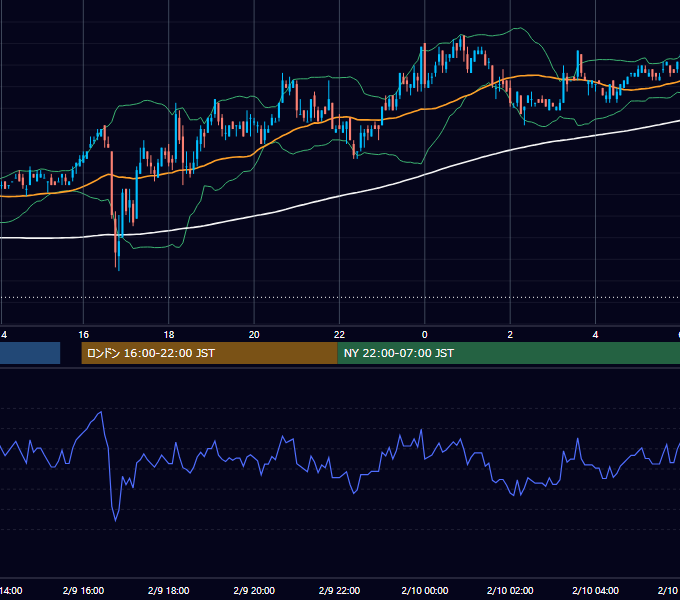Click the axis label 2 on upper chart
680x600 pixels.
[x=510, y=335]
